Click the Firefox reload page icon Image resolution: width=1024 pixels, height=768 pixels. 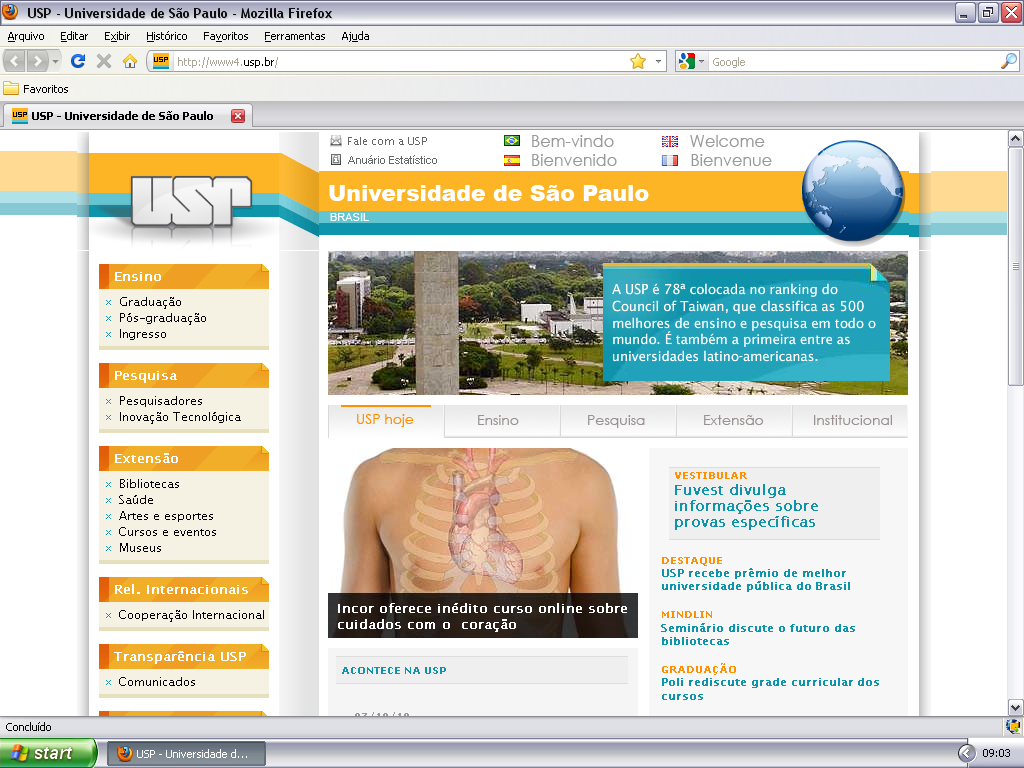coord(78,61)
